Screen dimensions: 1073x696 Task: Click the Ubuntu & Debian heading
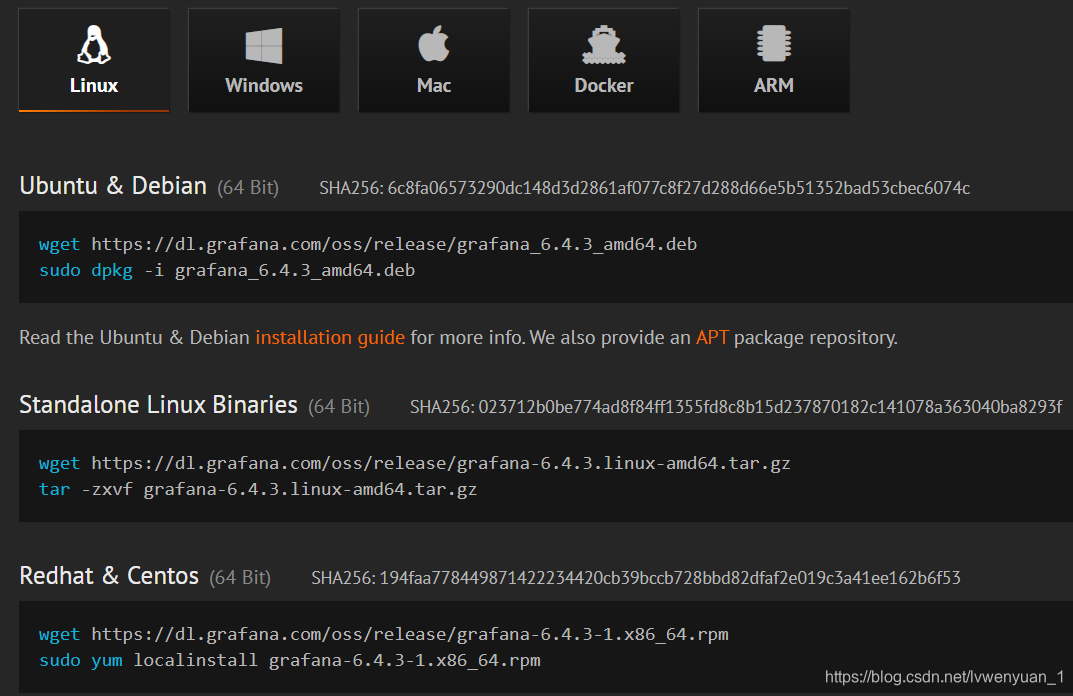113,185
